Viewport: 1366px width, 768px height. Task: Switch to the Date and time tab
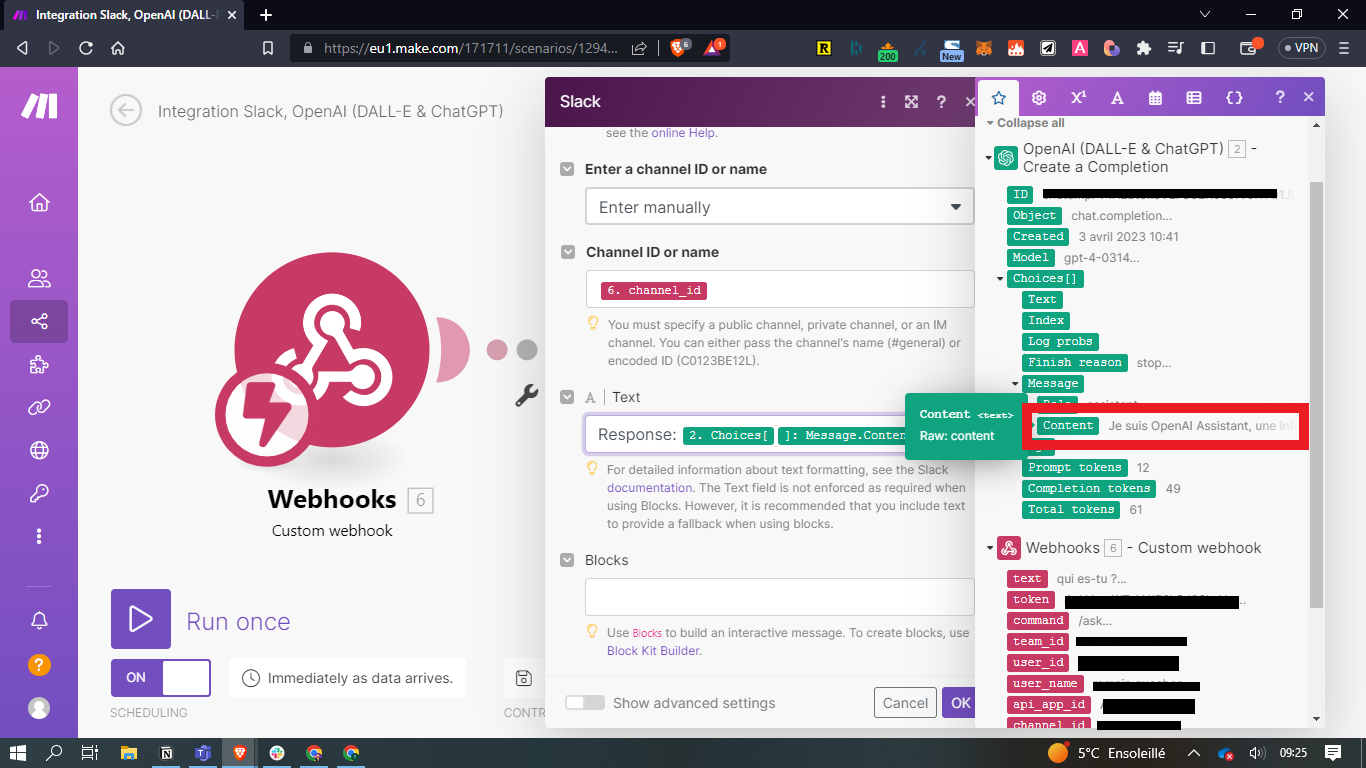1156,98
